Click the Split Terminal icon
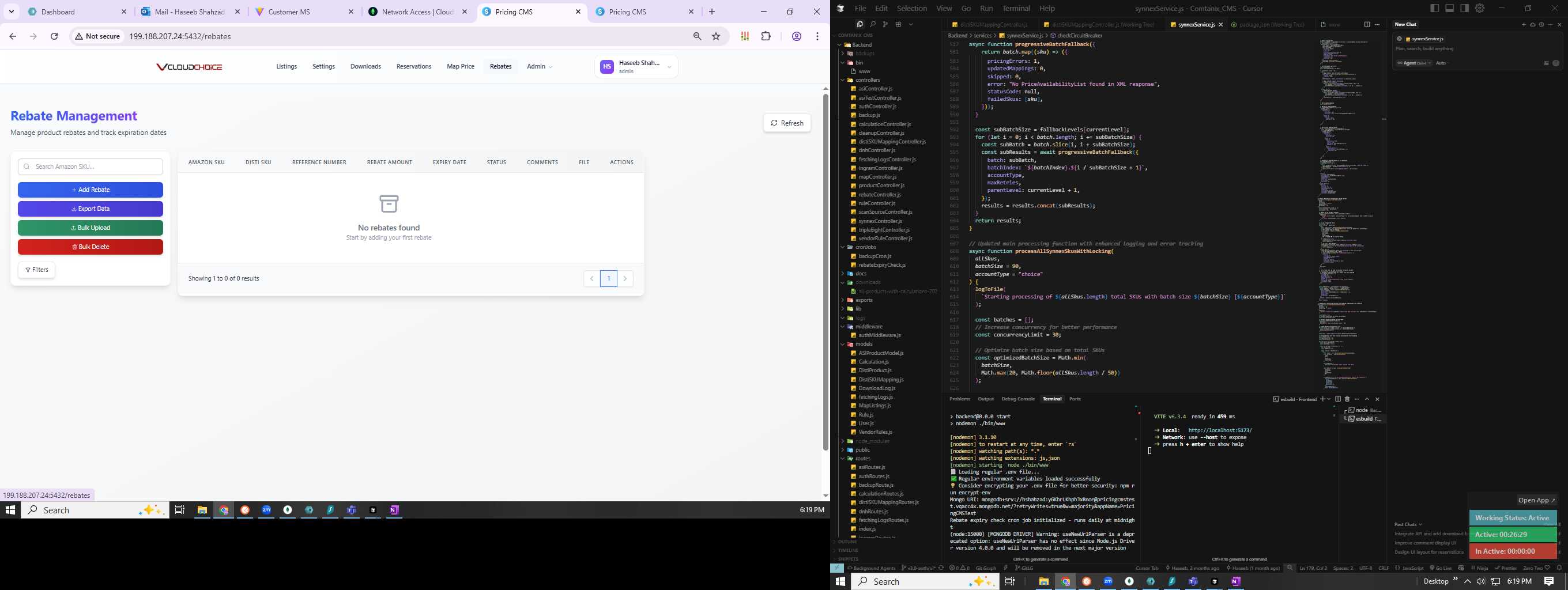The image size is (1568, 590). [1338, 399]
